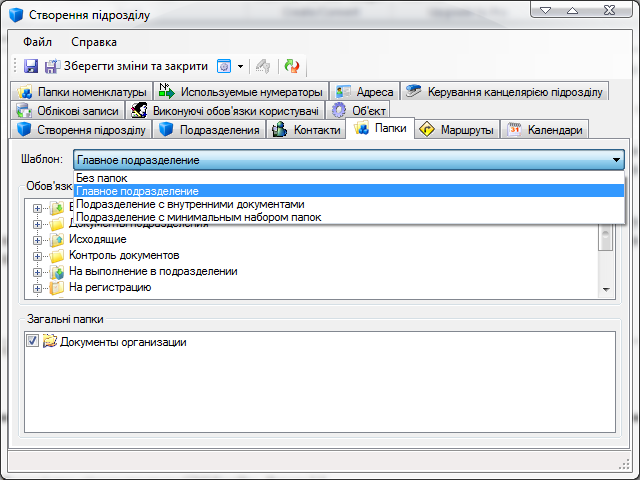Choose 'Без папок' from the template list

(x=101, y=178)
